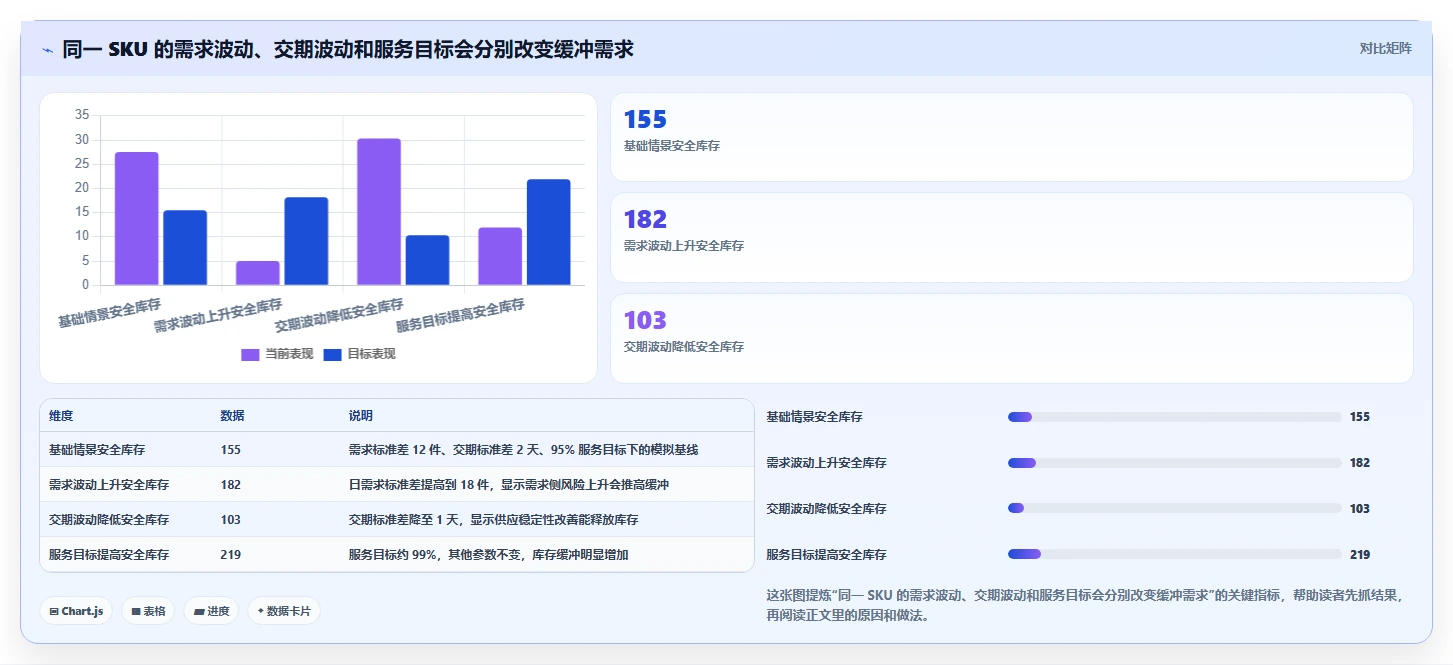
Task: Click the tallest purple bar for 交期波动降低安全库存
Action: [379, 212]
